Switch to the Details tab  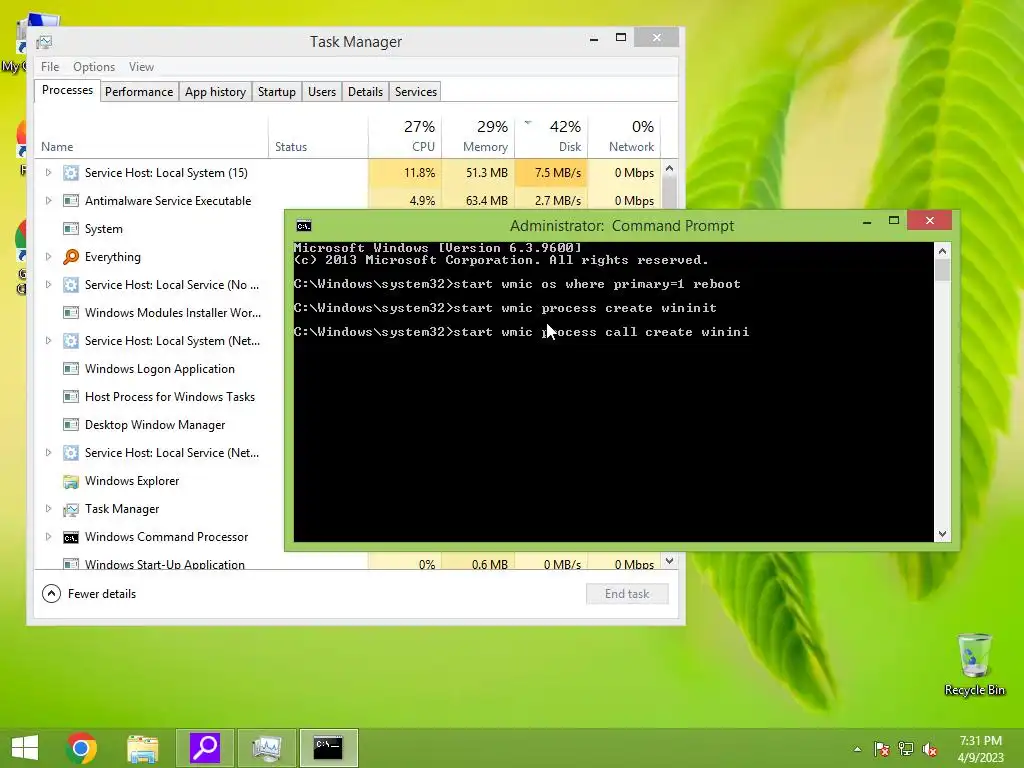(365, 92)
